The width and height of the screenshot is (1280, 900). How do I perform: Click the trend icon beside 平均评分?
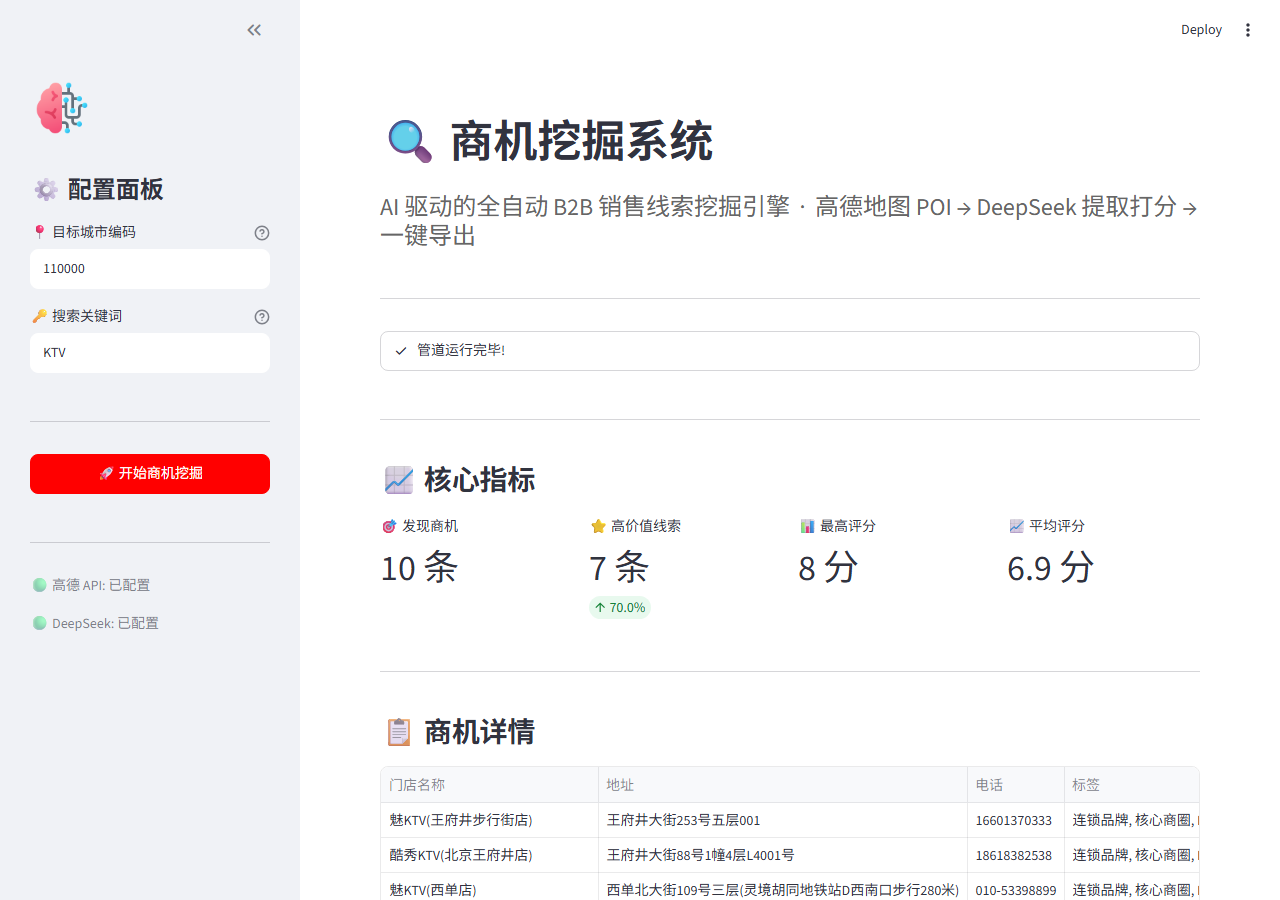1016,526
